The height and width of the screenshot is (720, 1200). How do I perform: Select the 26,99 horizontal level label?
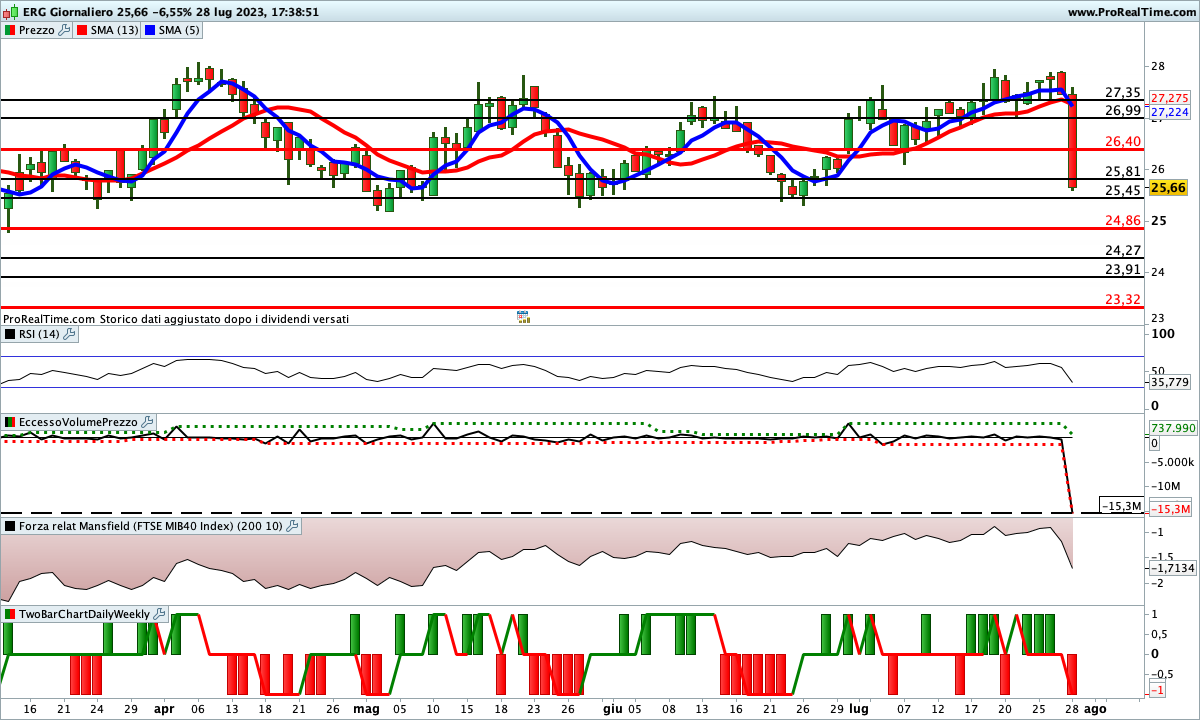(x=1122, y=110)
